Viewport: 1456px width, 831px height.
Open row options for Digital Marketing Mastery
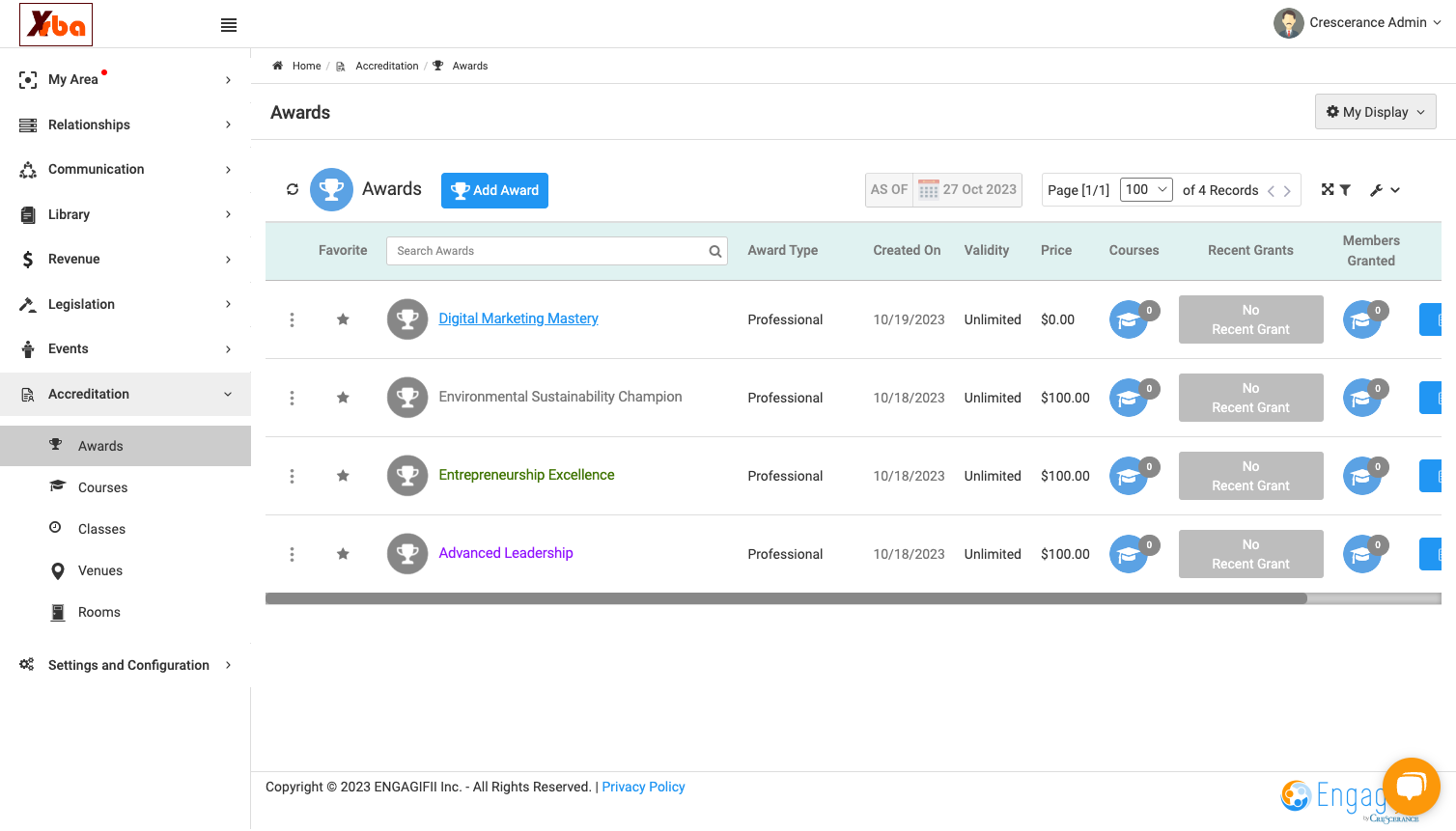click(x=292, y=319)
